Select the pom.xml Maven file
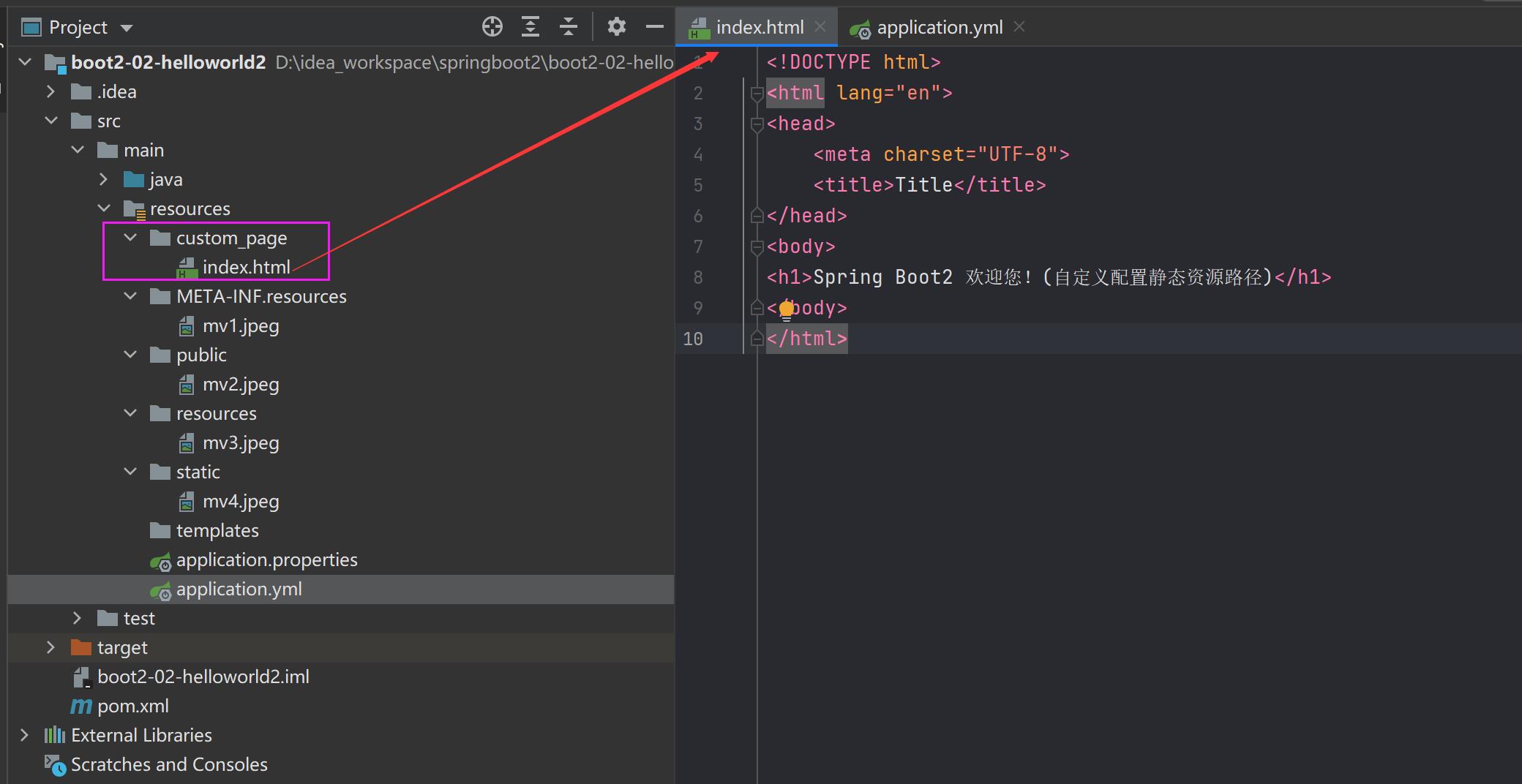This screenshot has width=1522, height=784. [133, 706]
